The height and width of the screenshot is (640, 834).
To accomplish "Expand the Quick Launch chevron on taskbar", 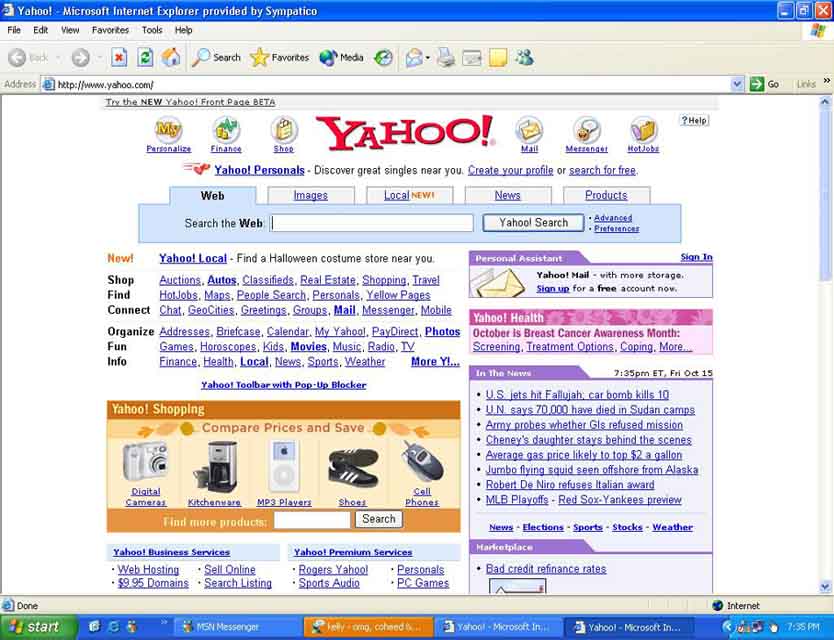I will (164, 622).
